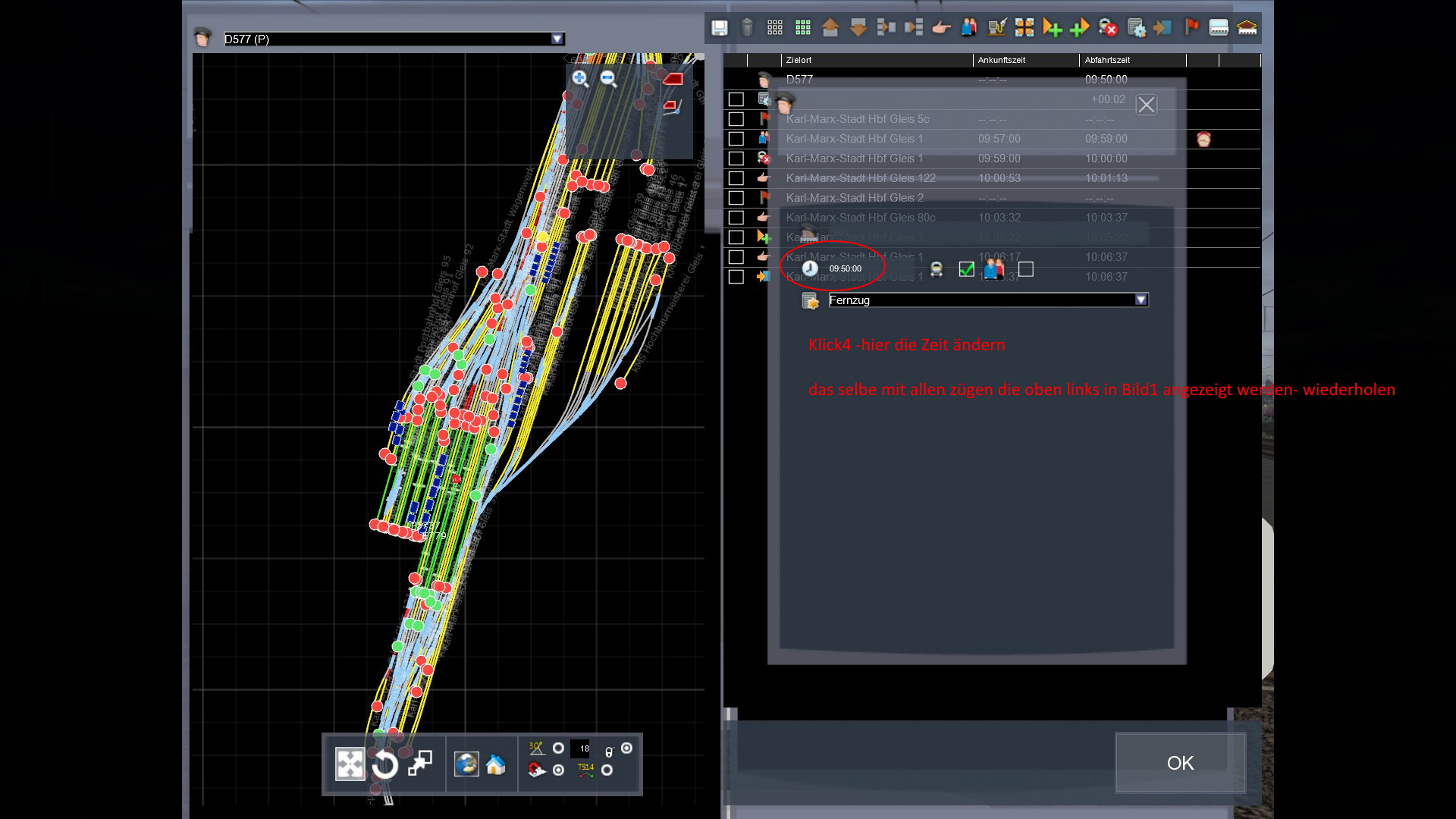
Task: Click the alarm clock icon in timetable row
Action: coord(1203,139)
